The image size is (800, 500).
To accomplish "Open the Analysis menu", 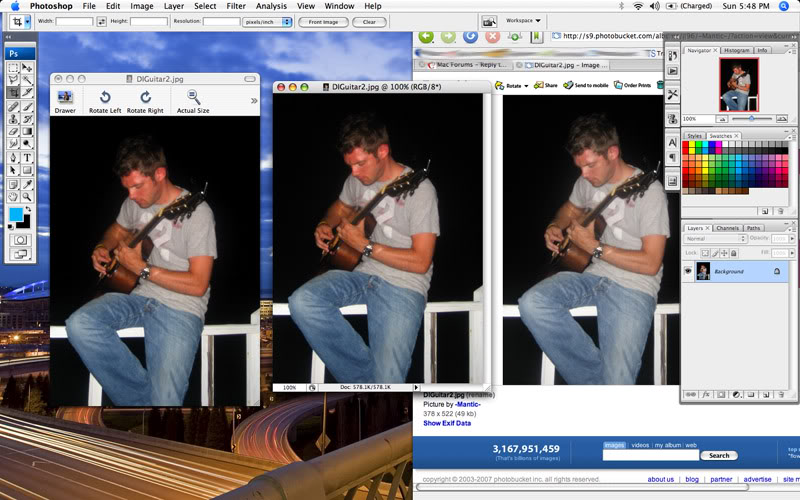I will 271,6.
